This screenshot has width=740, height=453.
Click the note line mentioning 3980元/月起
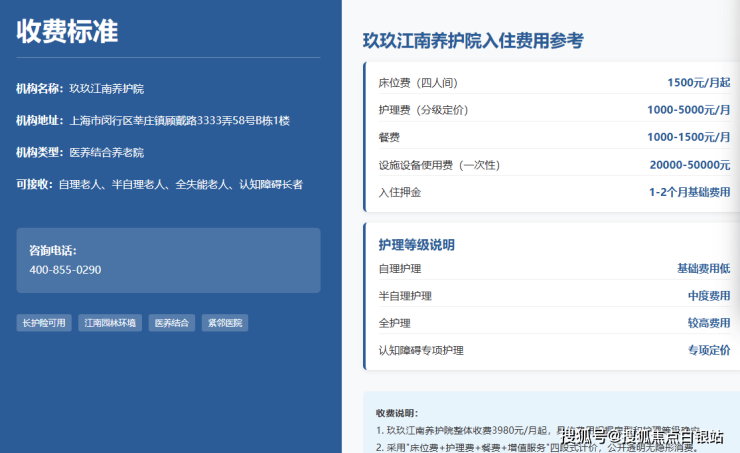(538, 430)
